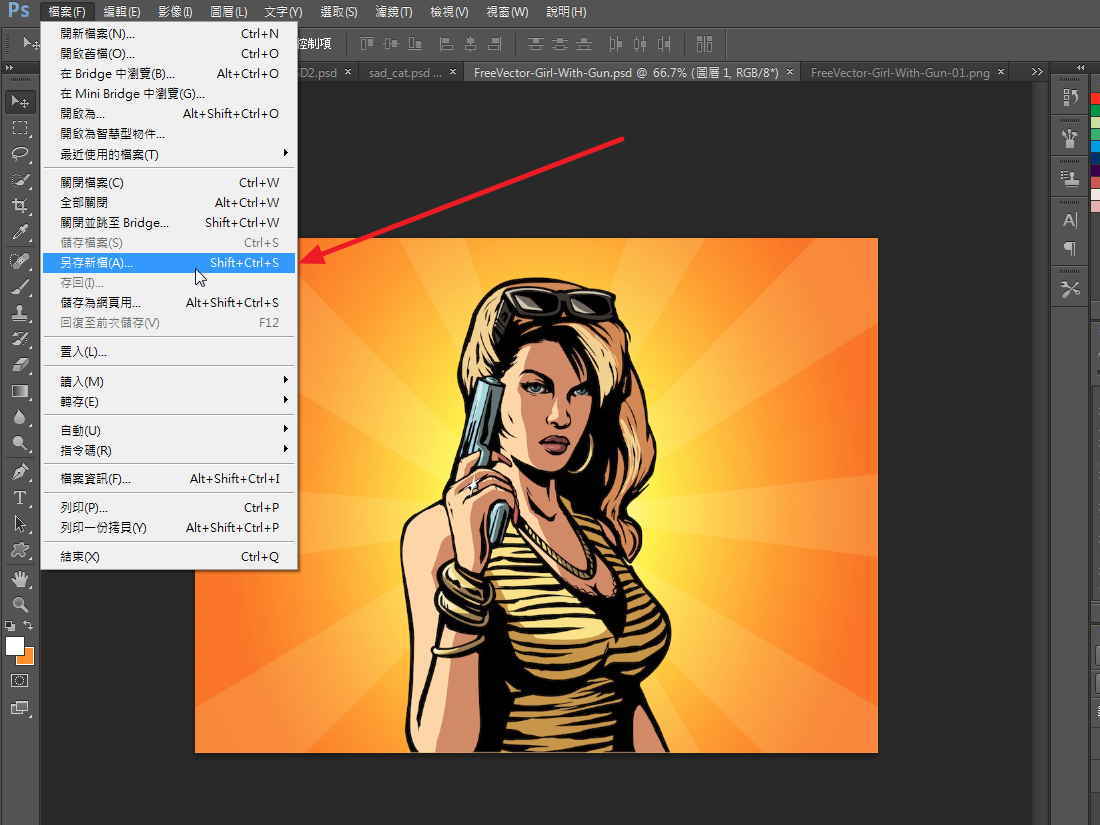Open the Character panel icon

[1070, 220]
